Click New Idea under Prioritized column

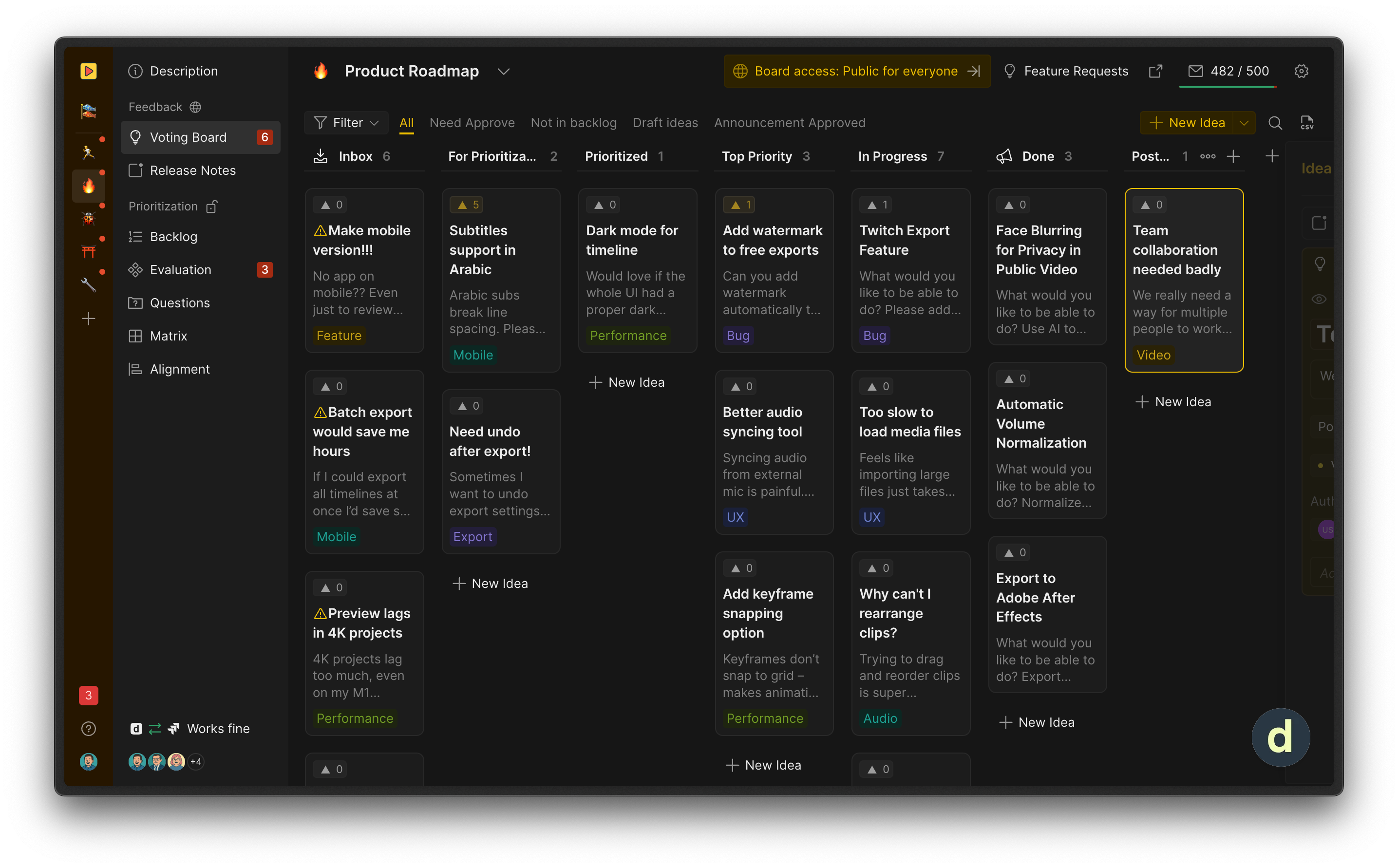(627, 382)
